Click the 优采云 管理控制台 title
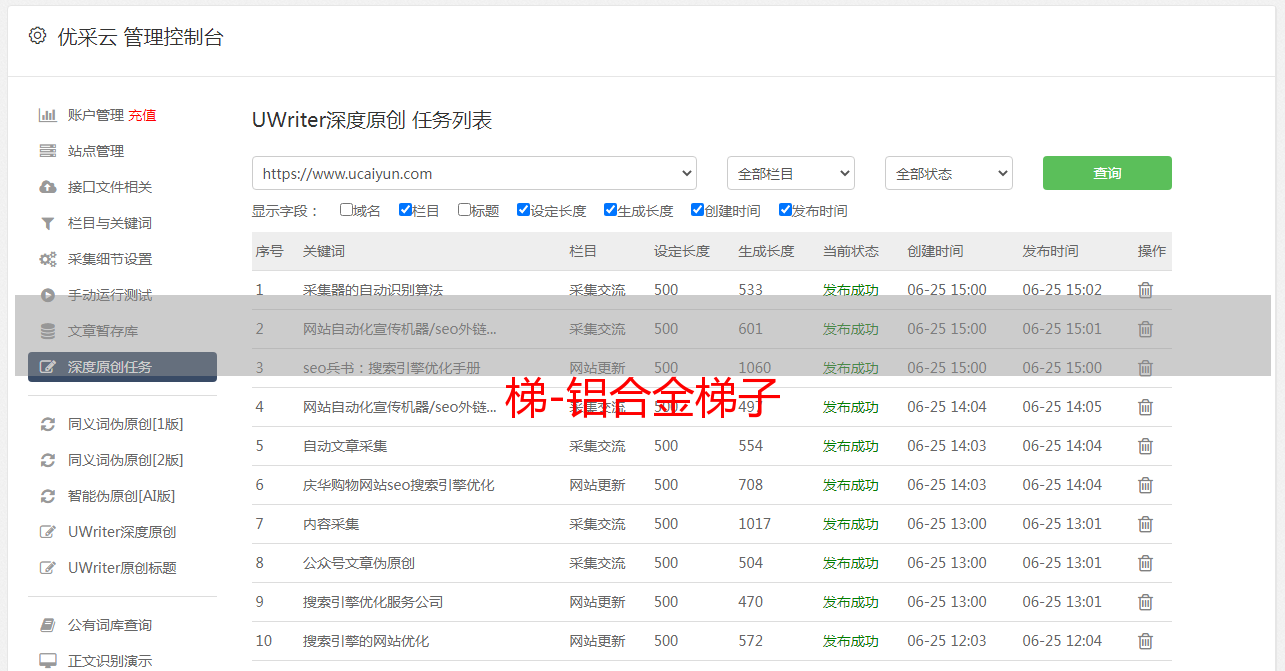The image size is (1285, 671). [140, 37]
